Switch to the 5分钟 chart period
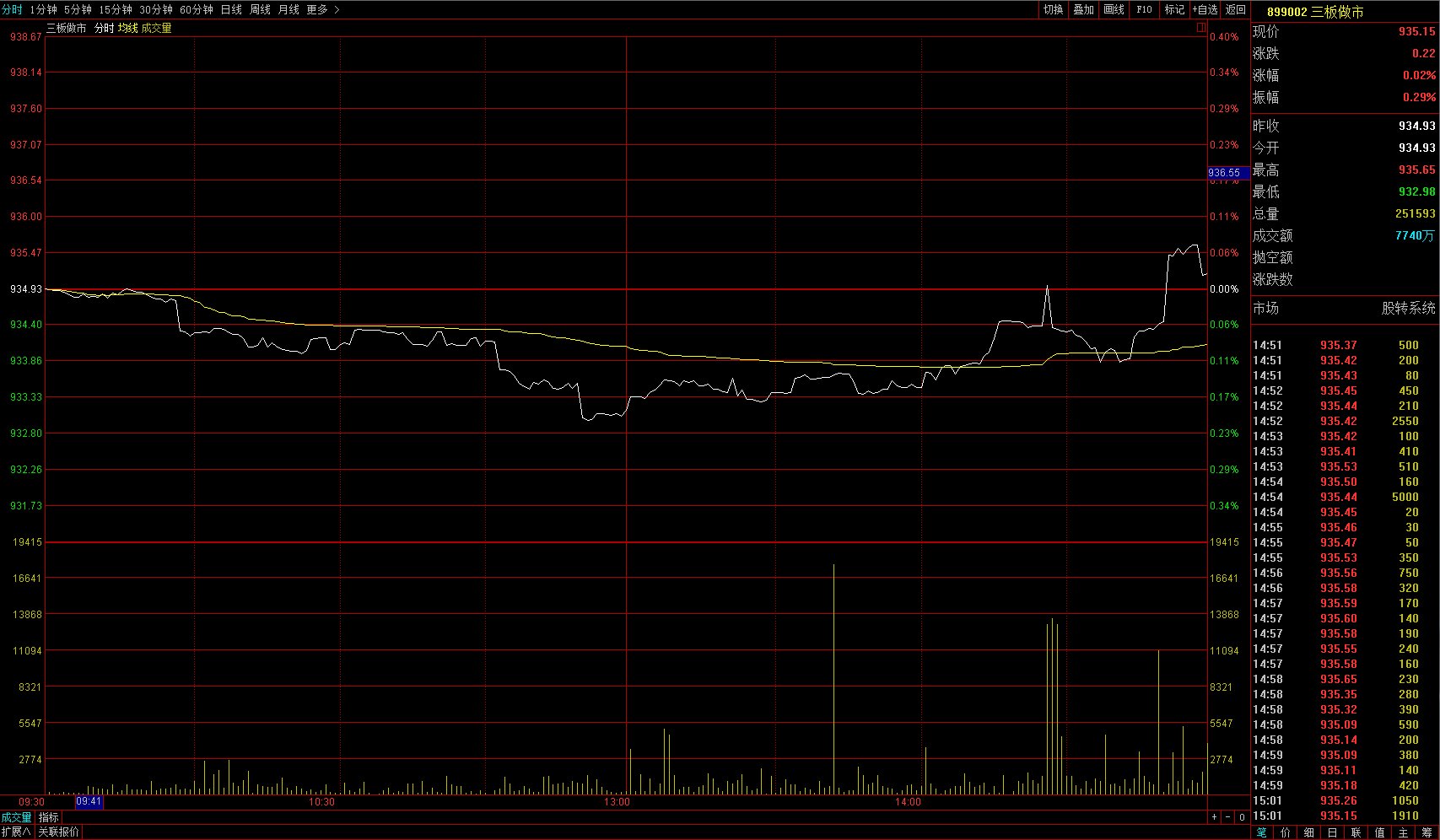 78,9
